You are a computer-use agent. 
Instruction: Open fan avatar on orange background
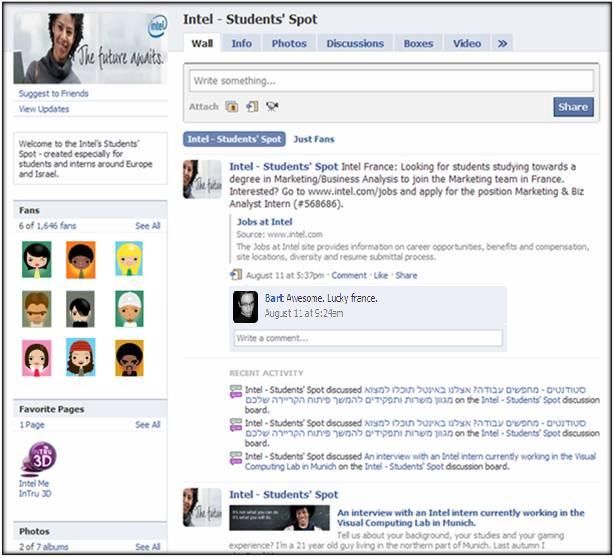coord(81,260)
